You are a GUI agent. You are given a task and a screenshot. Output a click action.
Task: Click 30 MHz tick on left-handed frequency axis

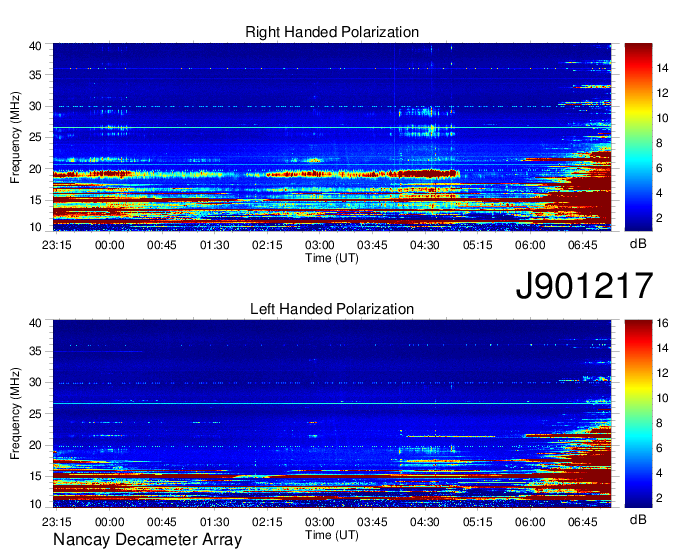pos(35,382)
